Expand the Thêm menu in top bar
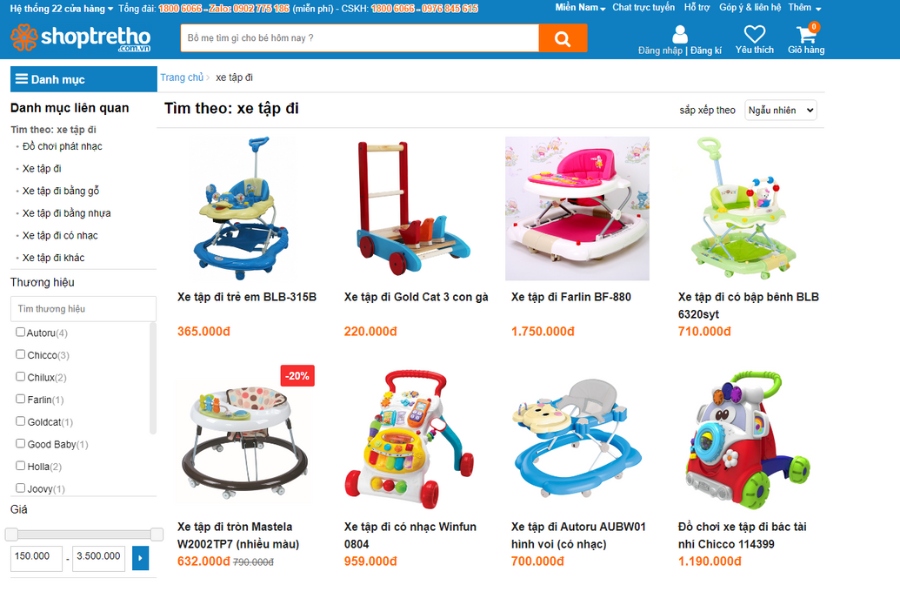Viewport: 900px width, 603px height. pyautogui.click(x=804, y=7)
